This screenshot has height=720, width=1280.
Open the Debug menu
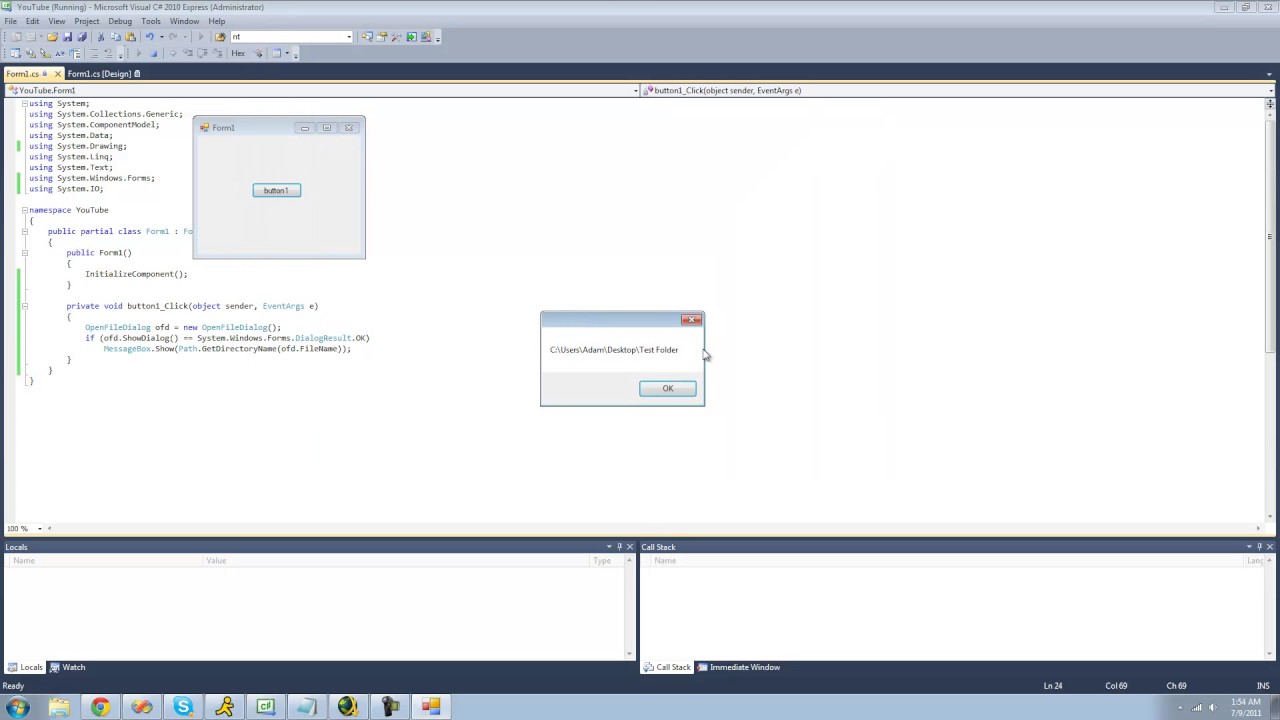point(120,21)
